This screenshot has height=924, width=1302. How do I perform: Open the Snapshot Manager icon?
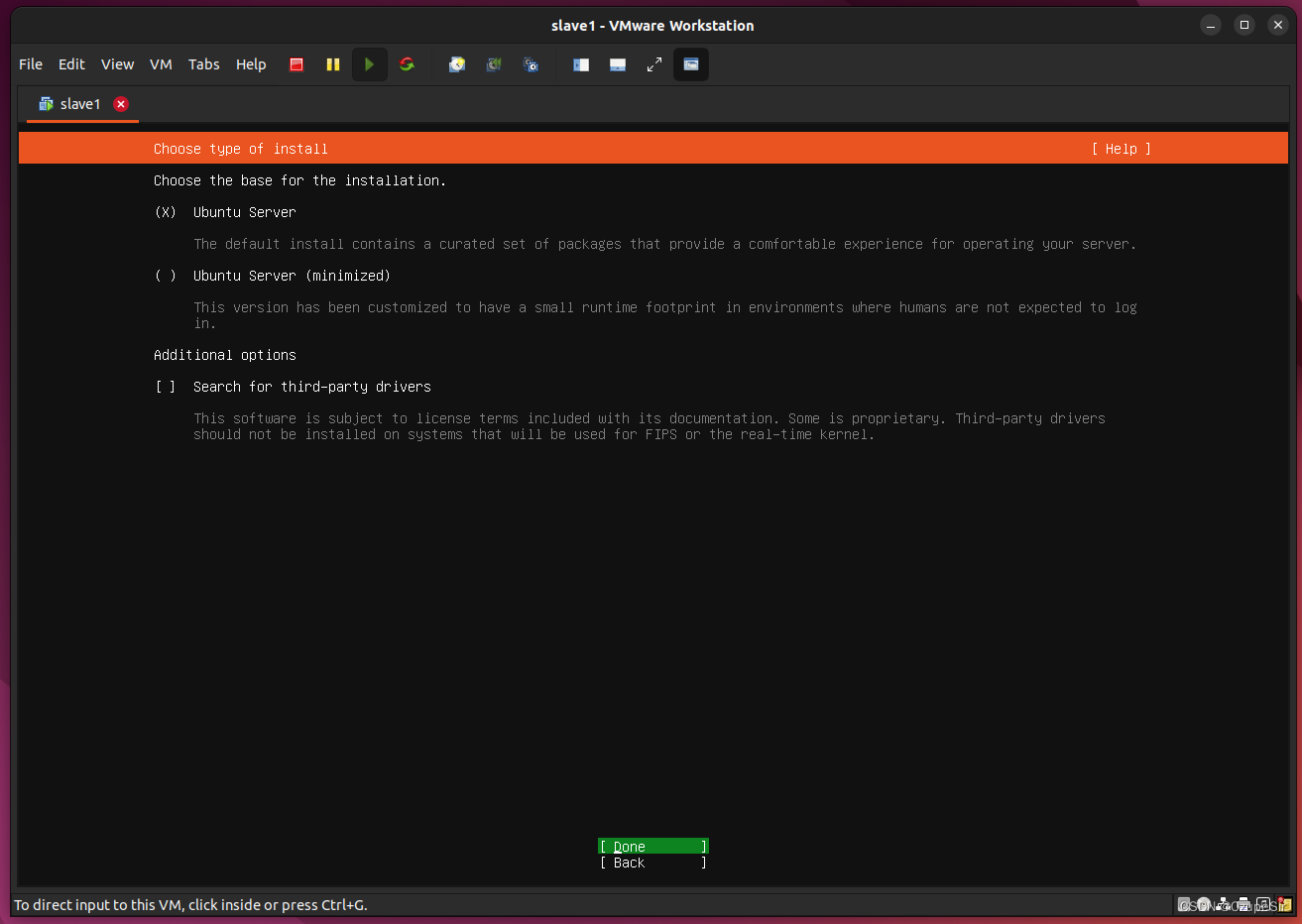point(531,64)
